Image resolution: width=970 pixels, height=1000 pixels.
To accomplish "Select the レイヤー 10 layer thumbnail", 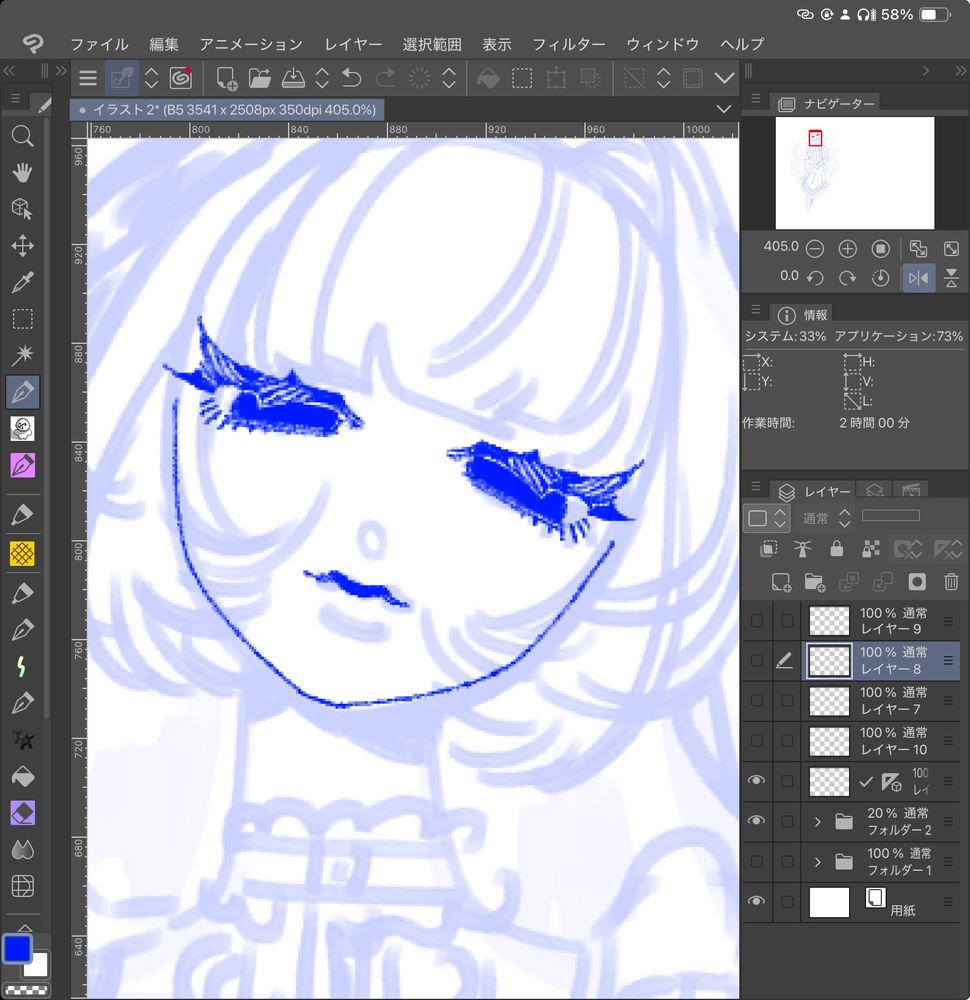I will (x=829, y=742).
